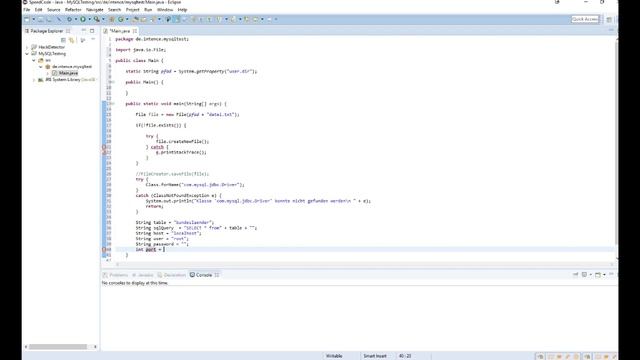The width and height of the screenshot is (640, 360).
Task: Open the perspective switcher icon beside Quick Access
Action: click(609, 20)
